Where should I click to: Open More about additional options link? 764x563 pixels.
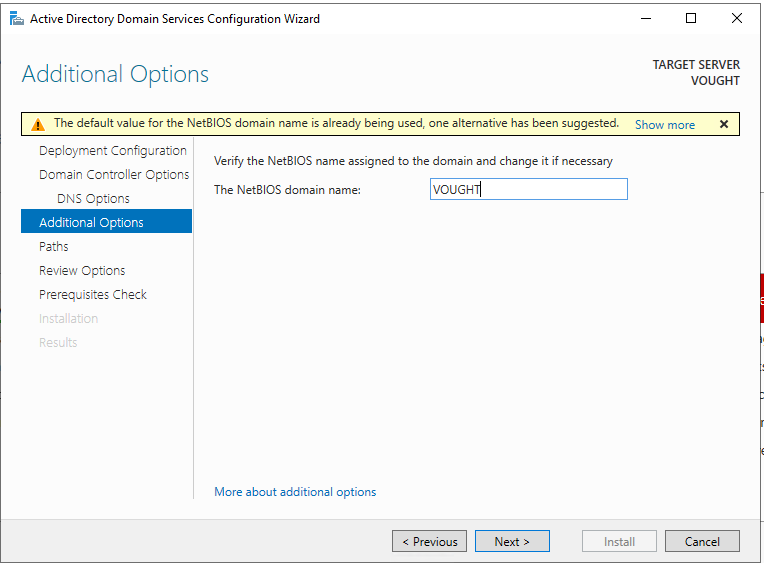click(x=295, y=492)
